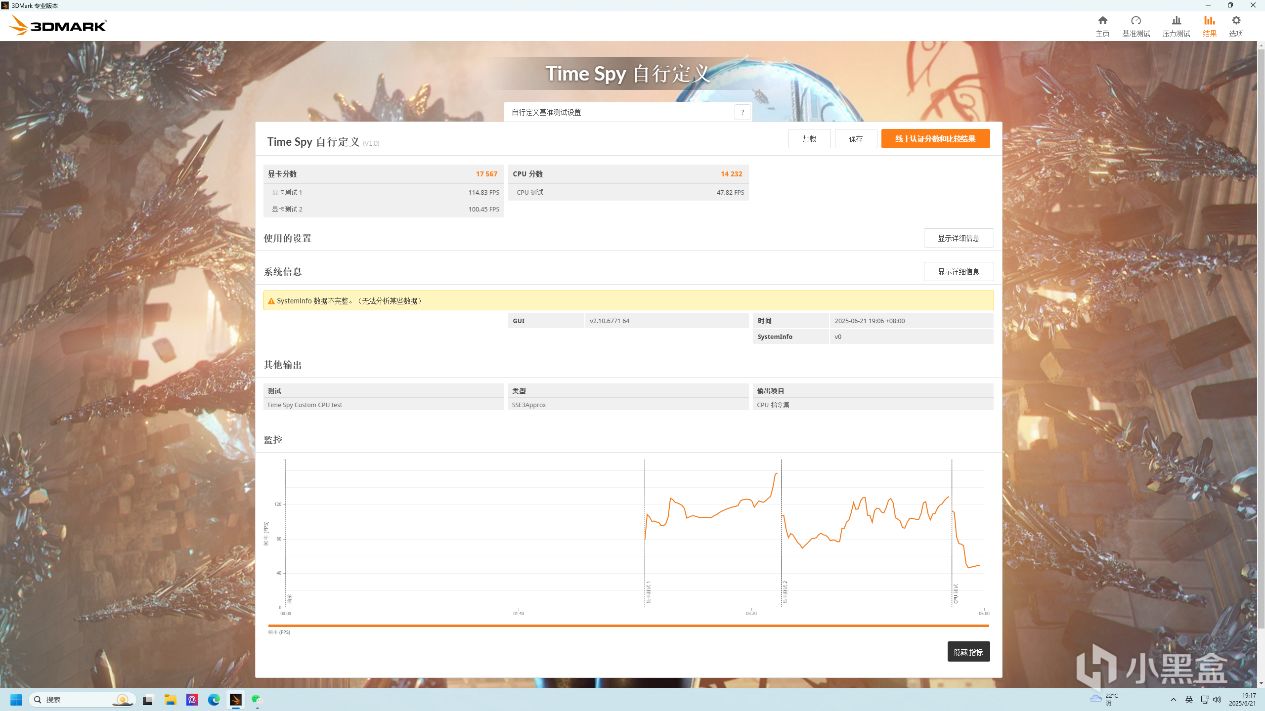Show detailed info for settings used (使用的设置)

pyautogui.click(x=958, y=238)
